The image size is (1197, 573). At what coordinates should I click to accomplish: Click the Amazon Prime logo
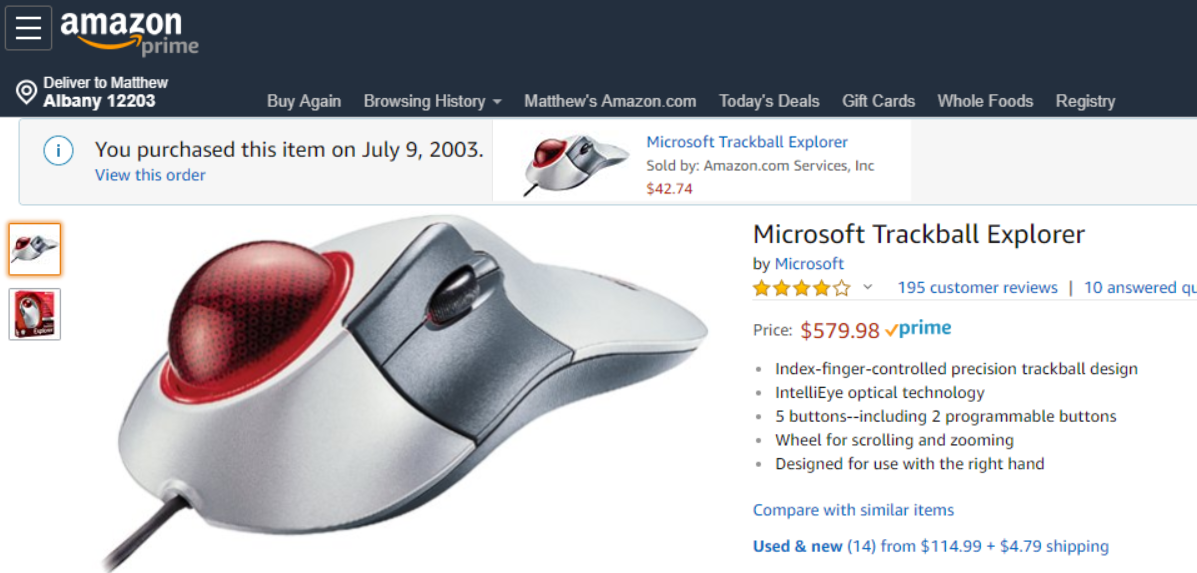point(128,33)
